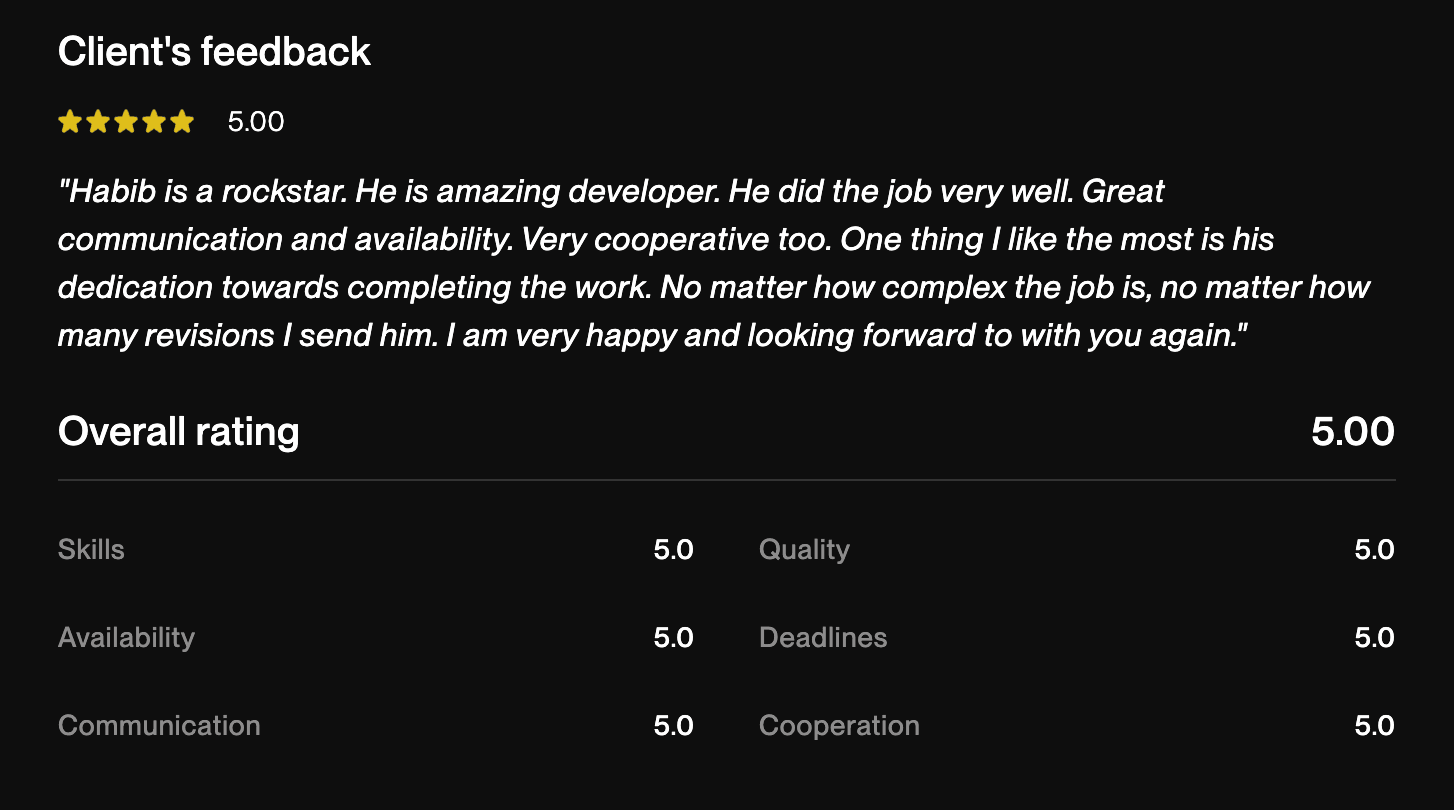Click the fifth yellow rating star
Screen dimensions: 1454x810
coord(181,122)
